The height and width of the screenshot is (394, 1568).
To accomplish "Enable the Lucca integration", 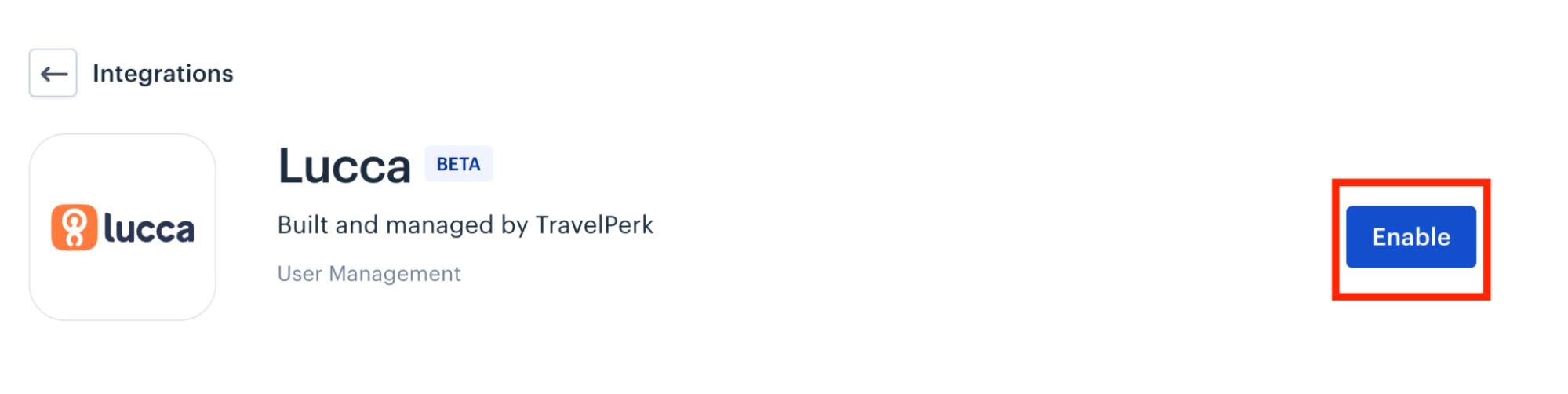I will tap(1410, 237).
